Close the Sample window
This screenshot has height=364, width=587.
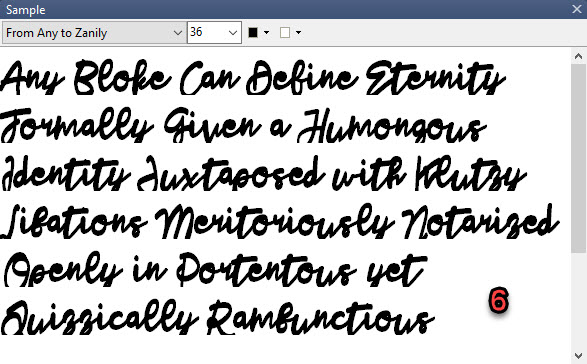[577, 9]
